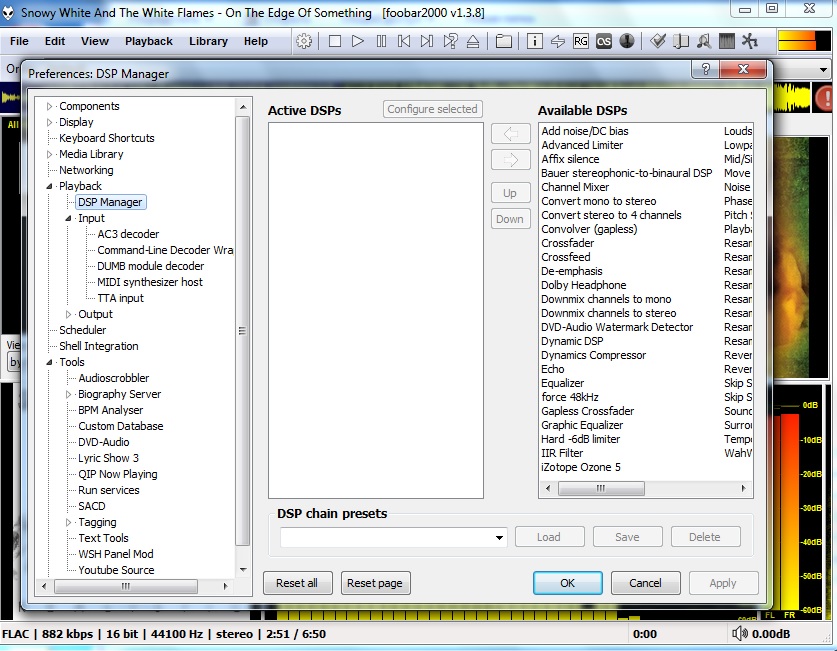Screen dimensions: 837x651
Task: Click the Cancel button
Action: coord(645,583)
